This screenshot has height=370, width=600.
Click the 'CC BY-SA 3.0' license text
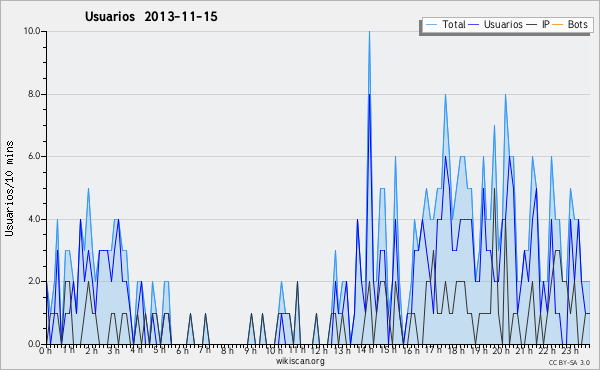569,362
